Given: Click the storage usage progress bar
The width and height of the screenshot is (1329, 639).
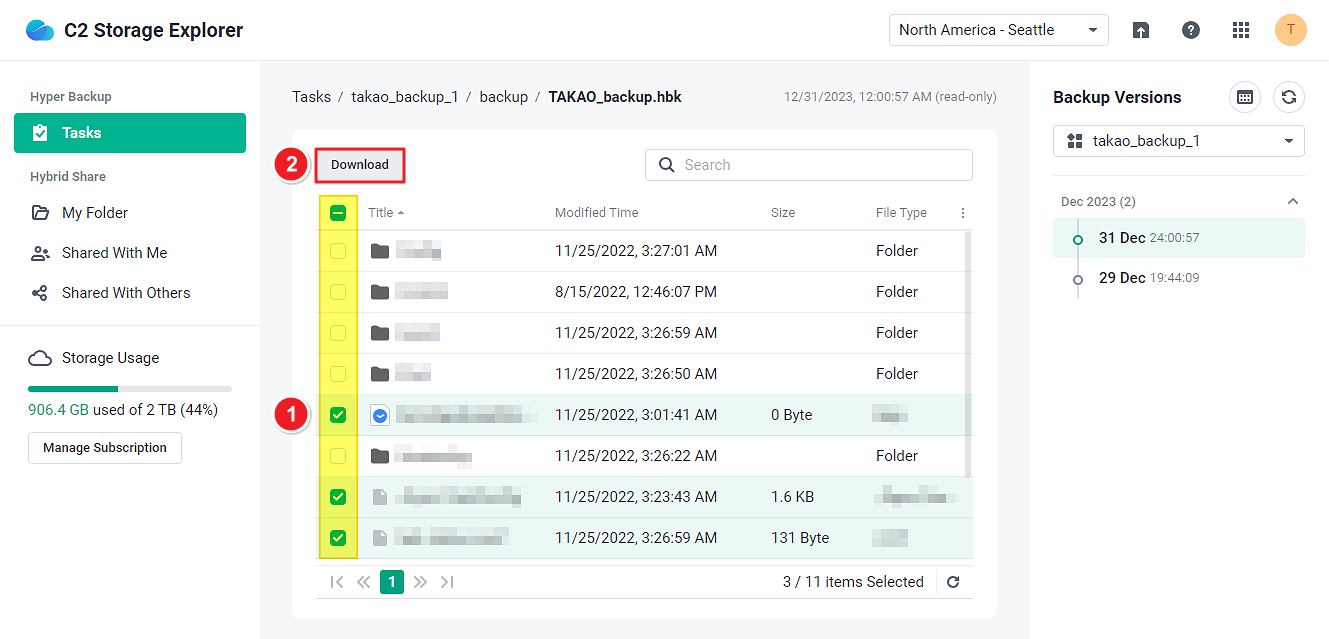Looking at the screenshot, I should click(x=129, y=388).
